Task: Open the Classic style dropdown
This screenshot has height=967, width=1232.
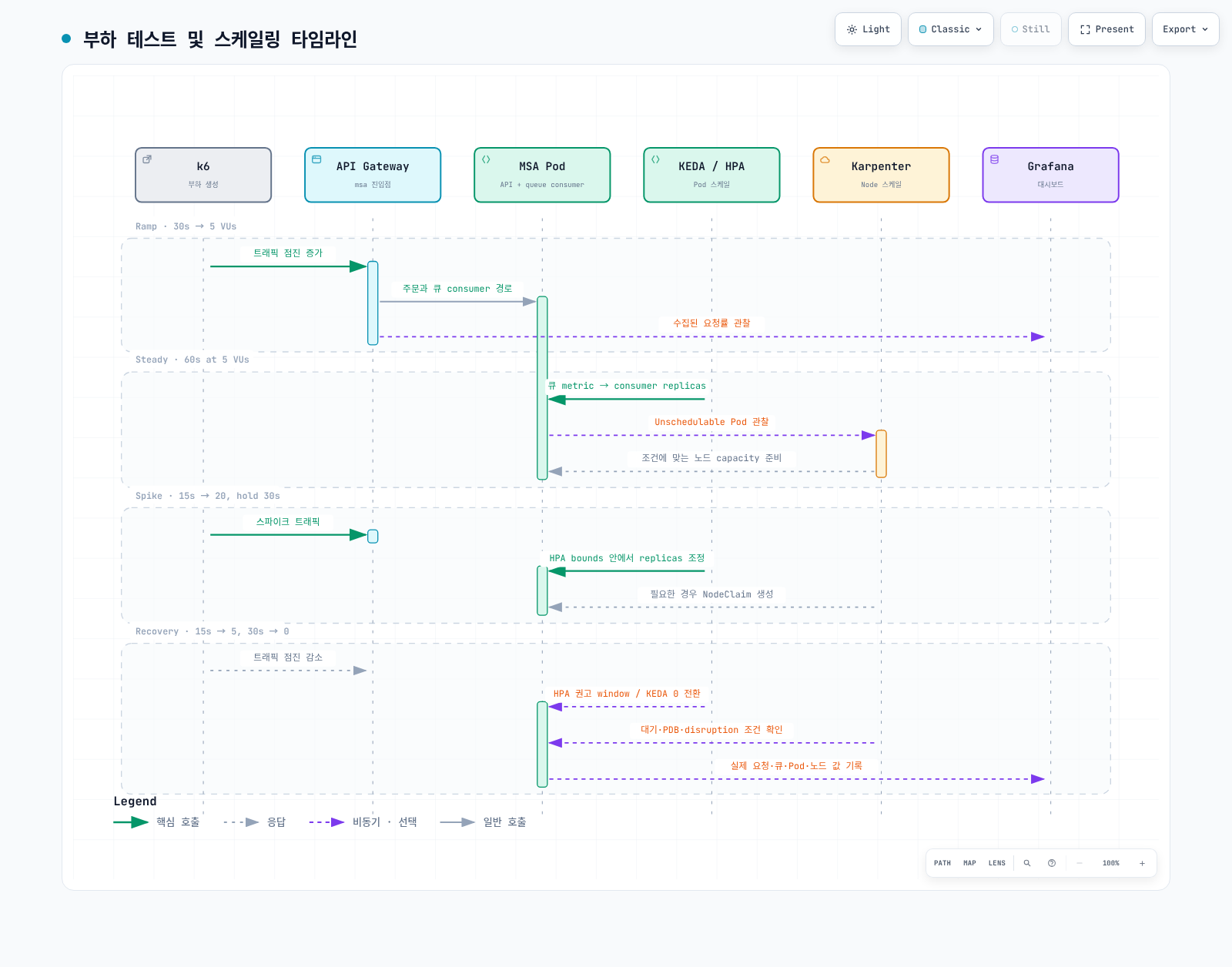Action: pos(951,29)
